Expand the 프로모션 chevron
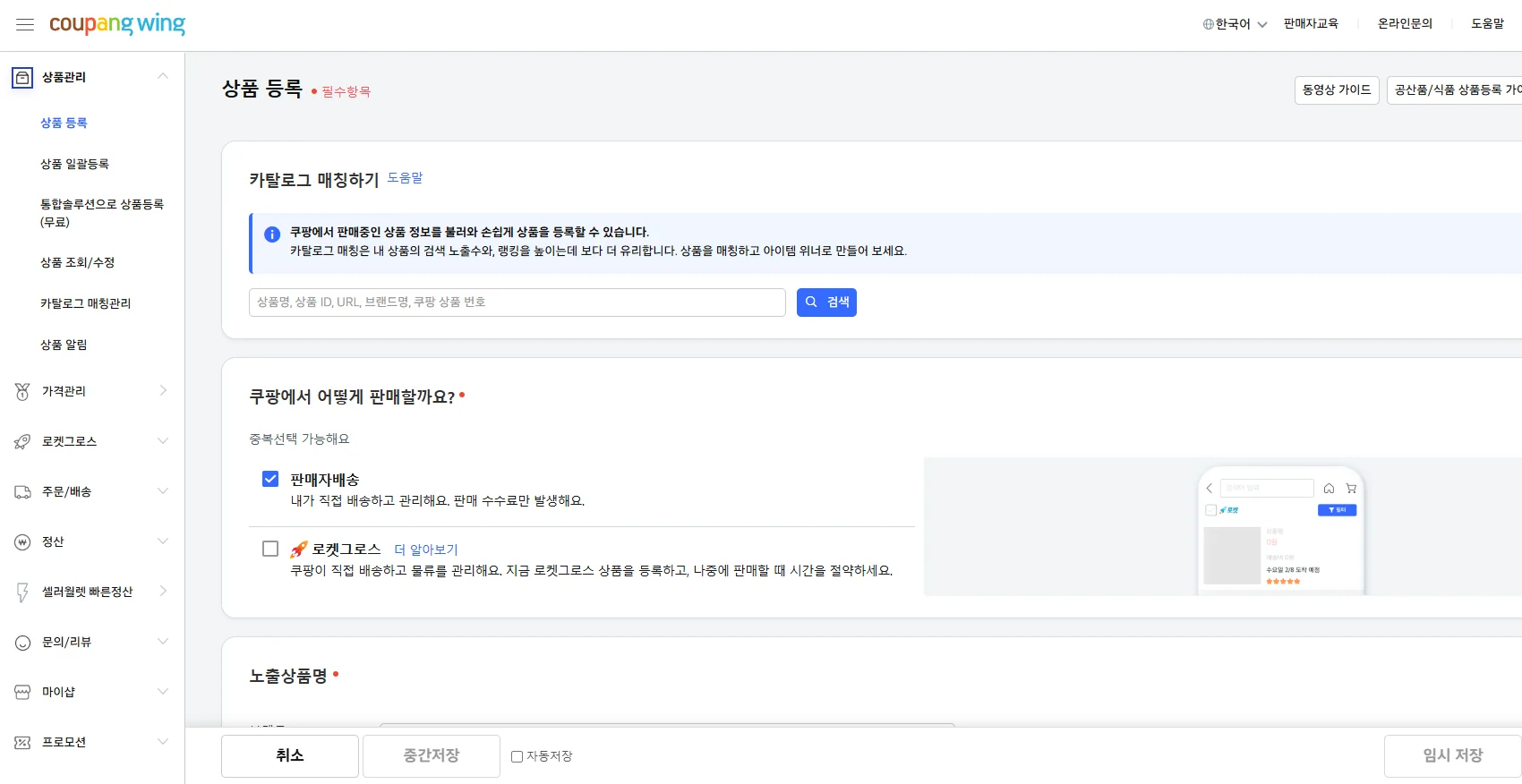This screenshot has width=1522, height=784. click(163, 741)
